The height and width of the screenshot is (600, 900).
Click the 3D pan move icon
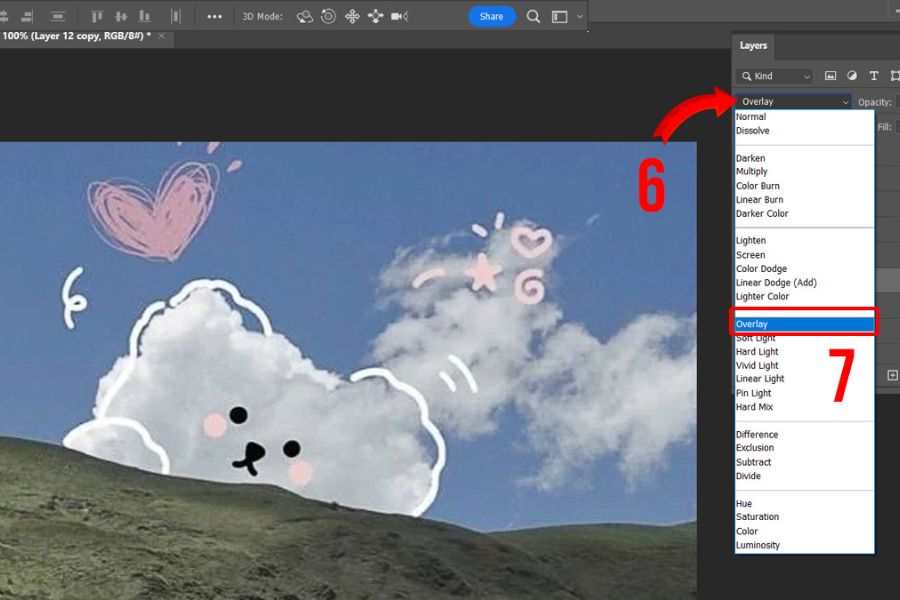[x=352, y=16]
